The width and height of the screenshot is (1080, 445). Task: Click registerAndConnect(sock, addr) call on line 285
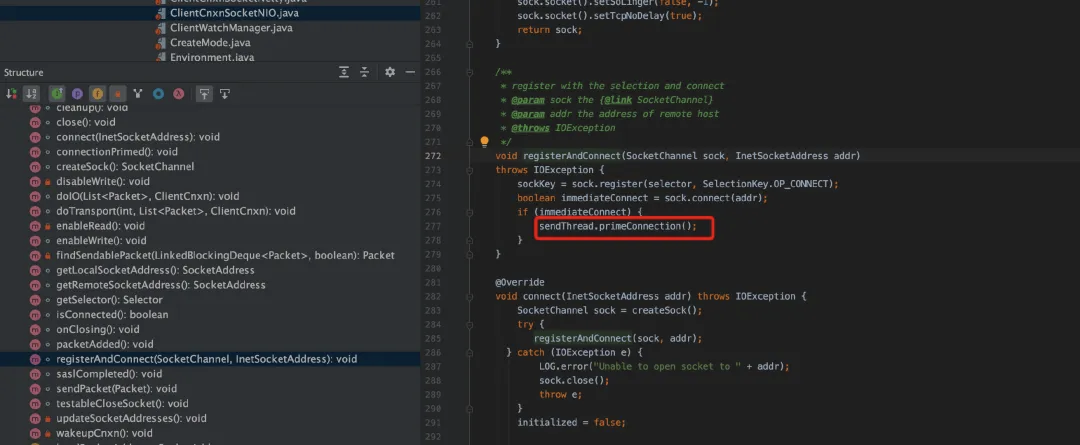[618, 339]
